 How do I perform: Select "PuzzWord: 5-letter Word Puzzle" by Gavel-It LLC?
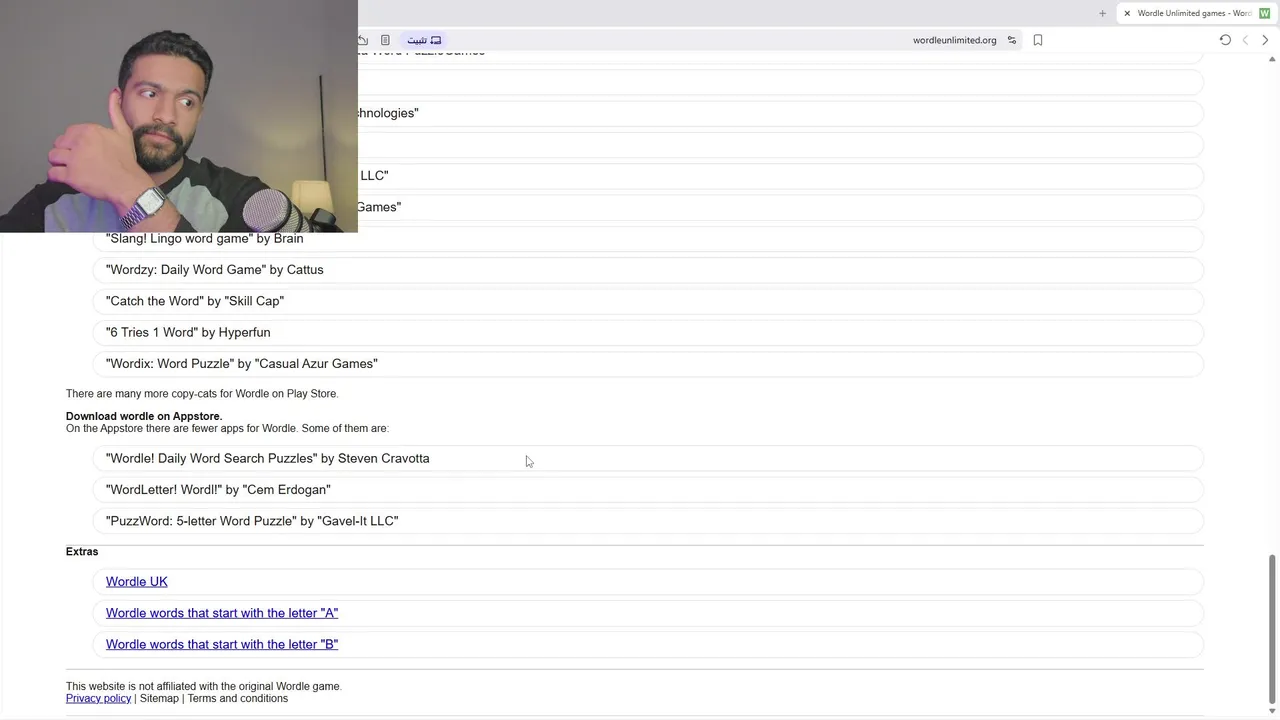[x=649, y=521]
